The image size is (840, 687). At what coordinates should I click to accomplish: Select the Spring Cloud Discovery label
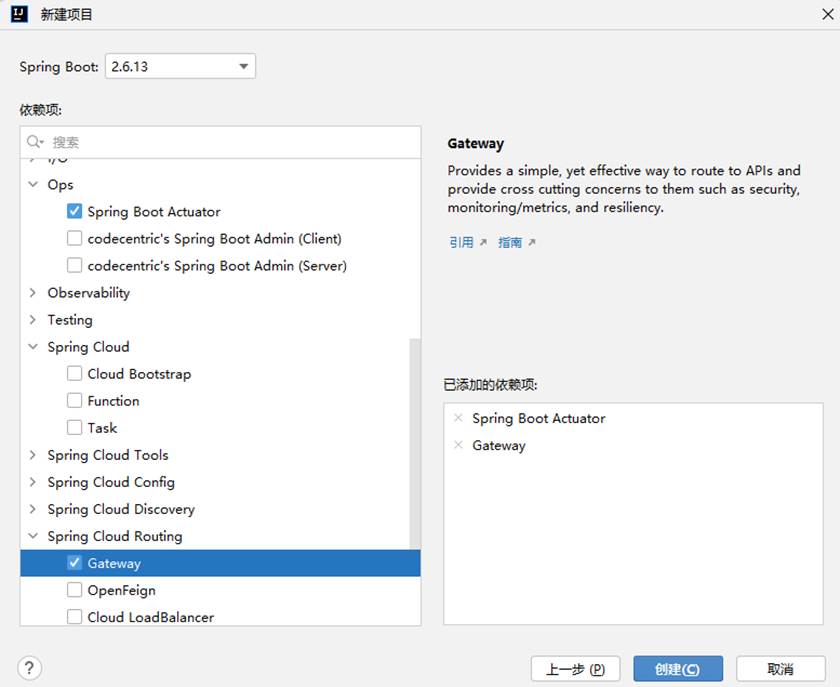point(121,509)
